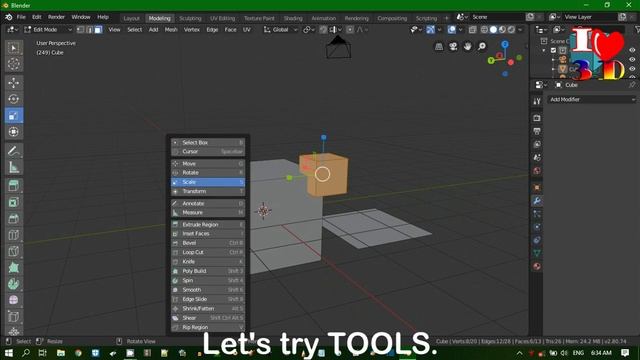Click the toggle camera view icon

[453, 47]
